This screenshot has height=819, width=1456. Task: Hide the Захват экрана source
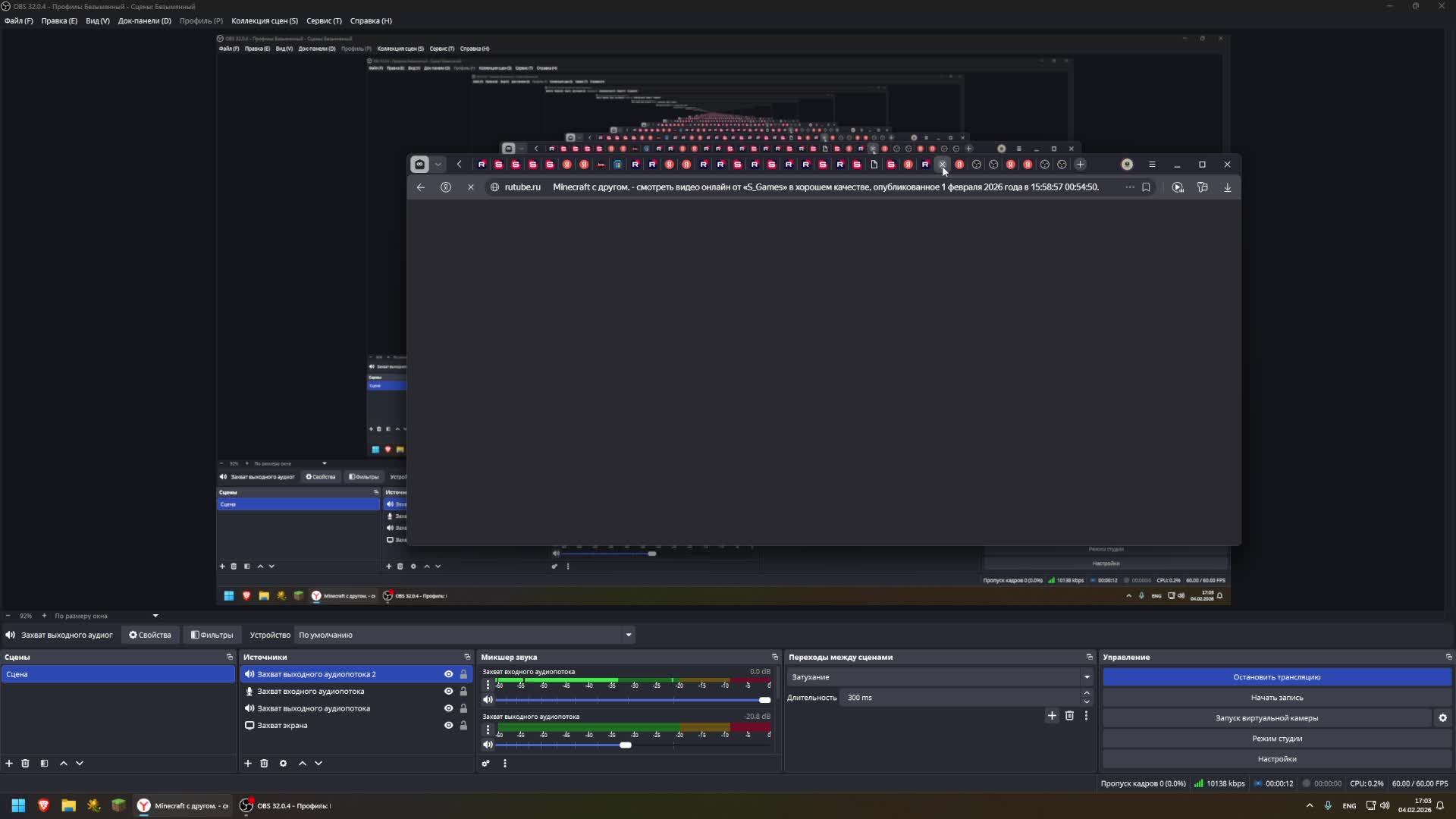point(448,726)
